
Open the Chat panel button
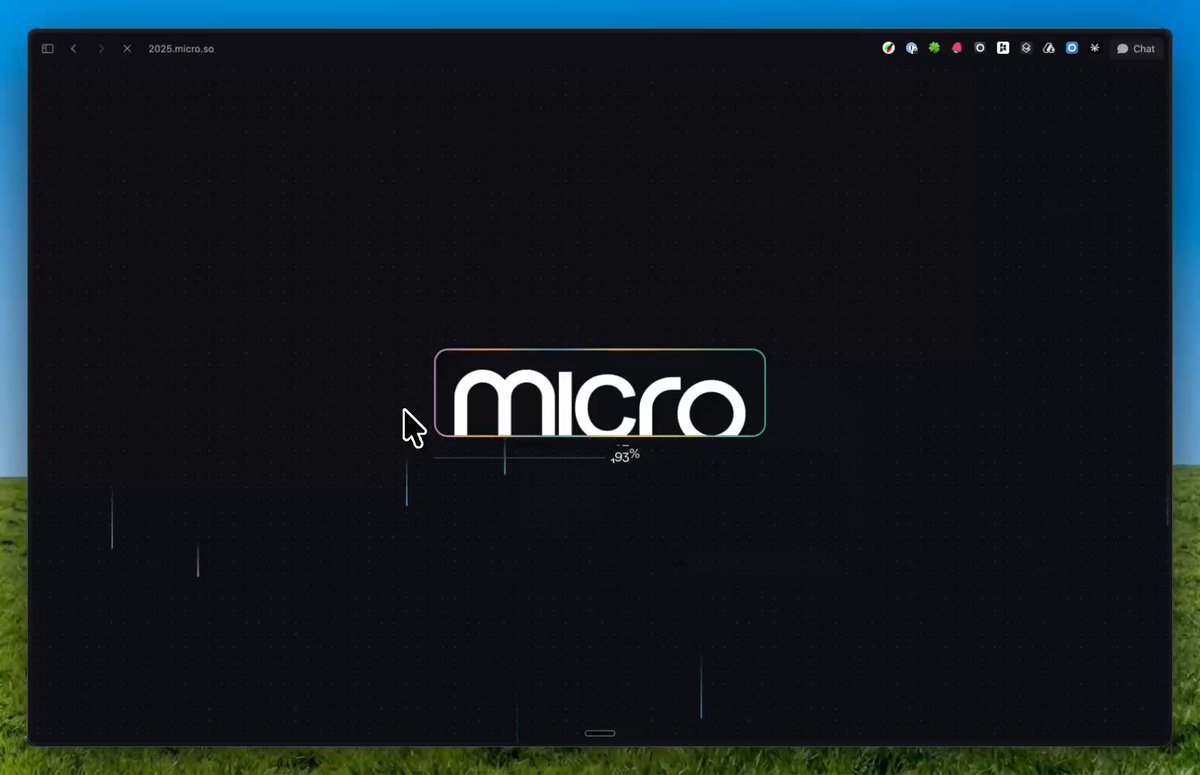pos(1136,48)
